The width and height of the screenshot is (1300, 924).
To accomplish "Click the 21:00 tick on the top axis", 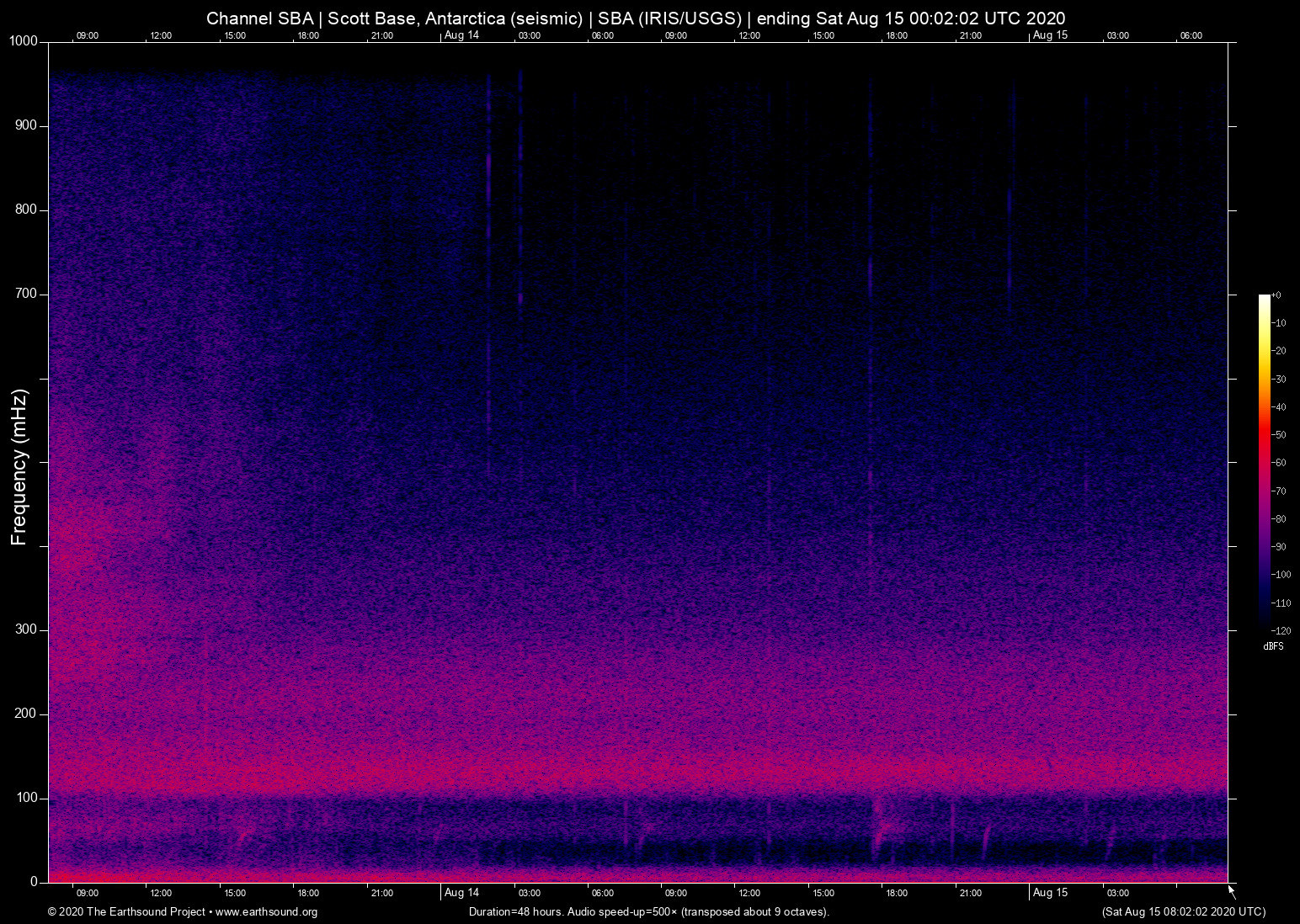I will pos(383,35).
